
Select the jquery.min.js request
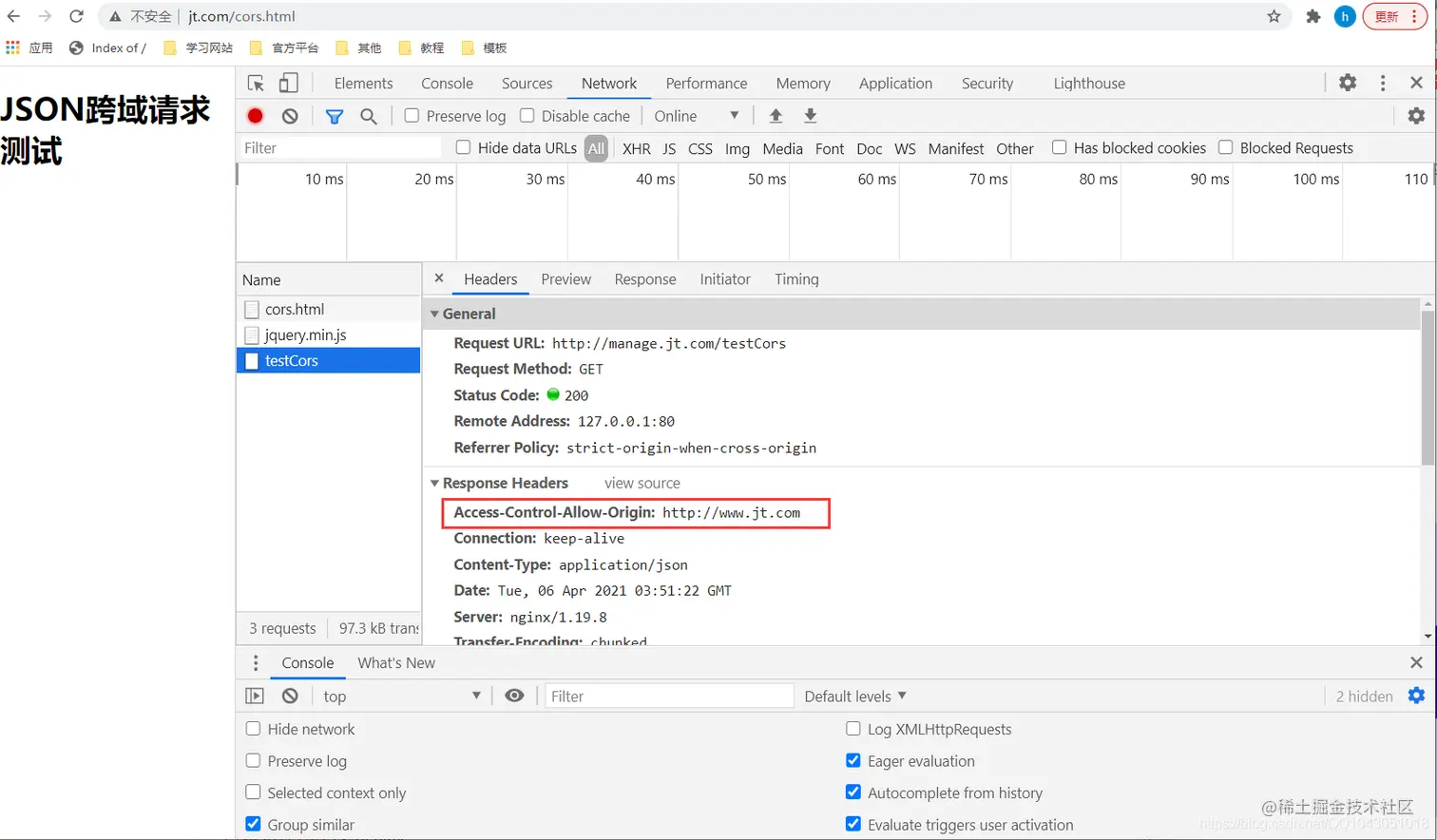328,334
